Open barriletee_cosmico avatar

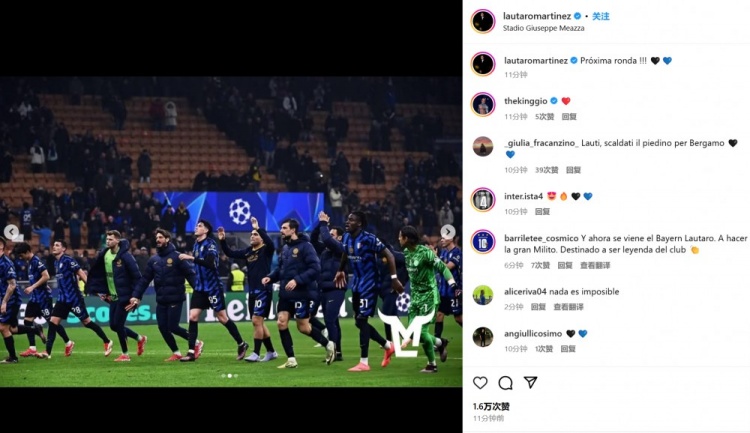[483, 242]
